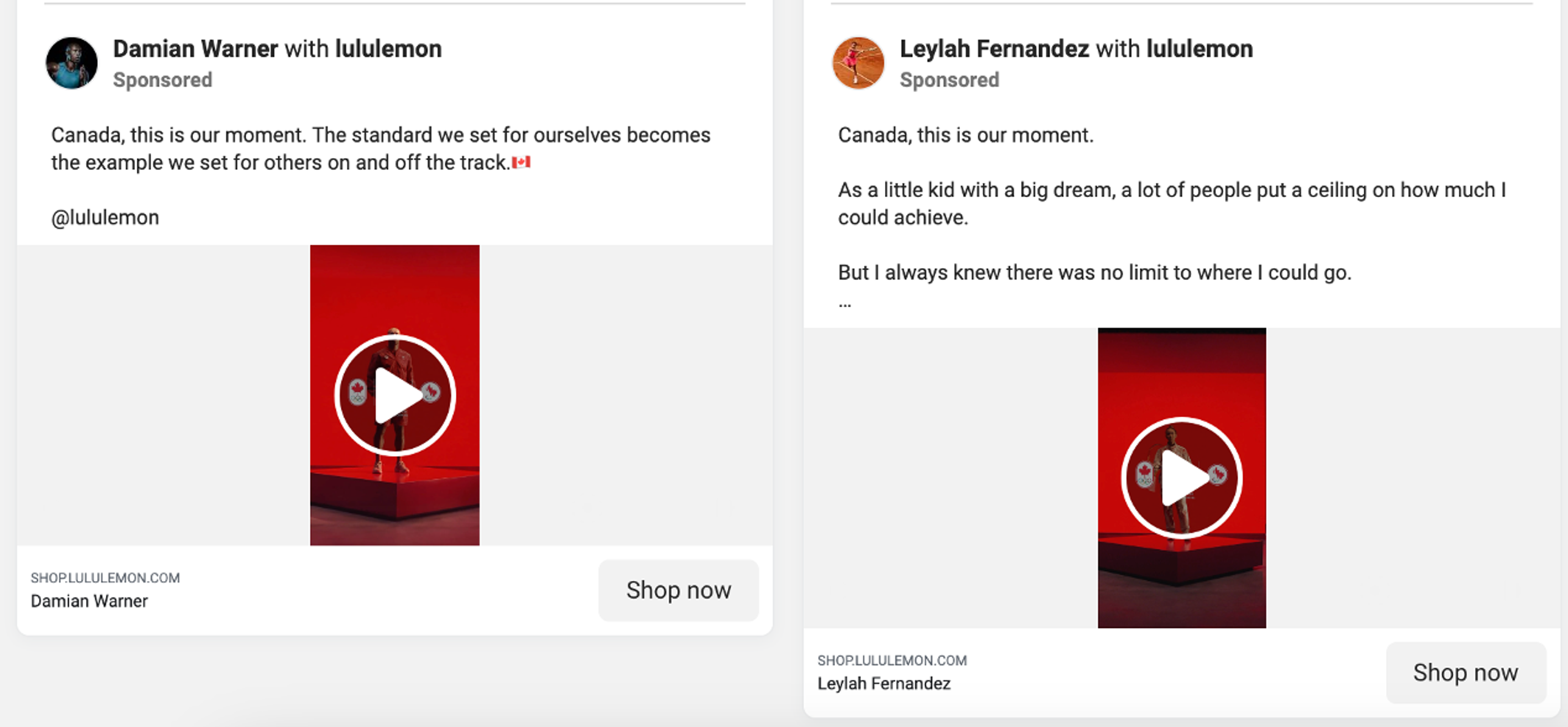The image size is (1568, 727).
Task: Play Leylah Fernandez's lululemon video
Action: pos(1181,478)
